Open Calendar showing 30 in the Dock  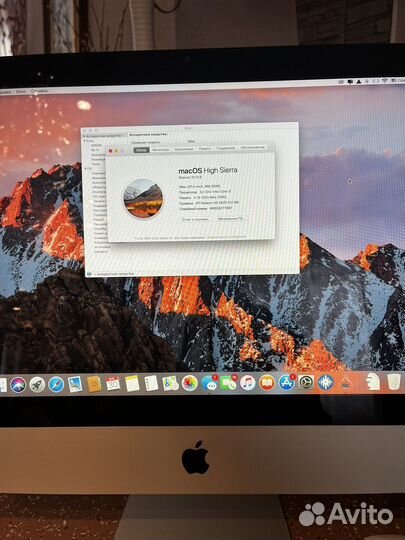click(113, 384)
